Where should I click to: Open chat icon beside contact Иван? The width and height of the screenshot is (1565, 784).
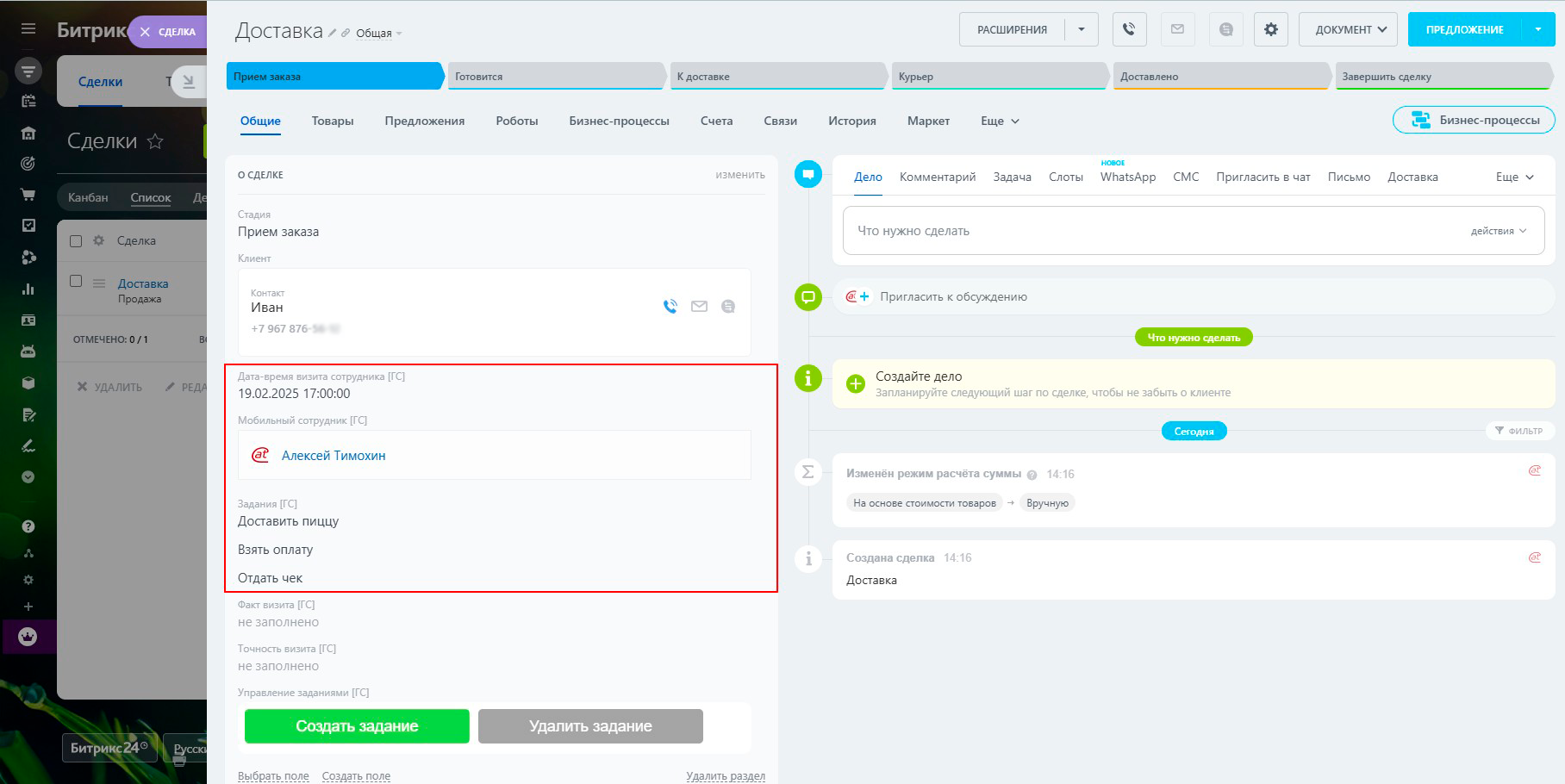pyautogui.click(x=728, y=306)
